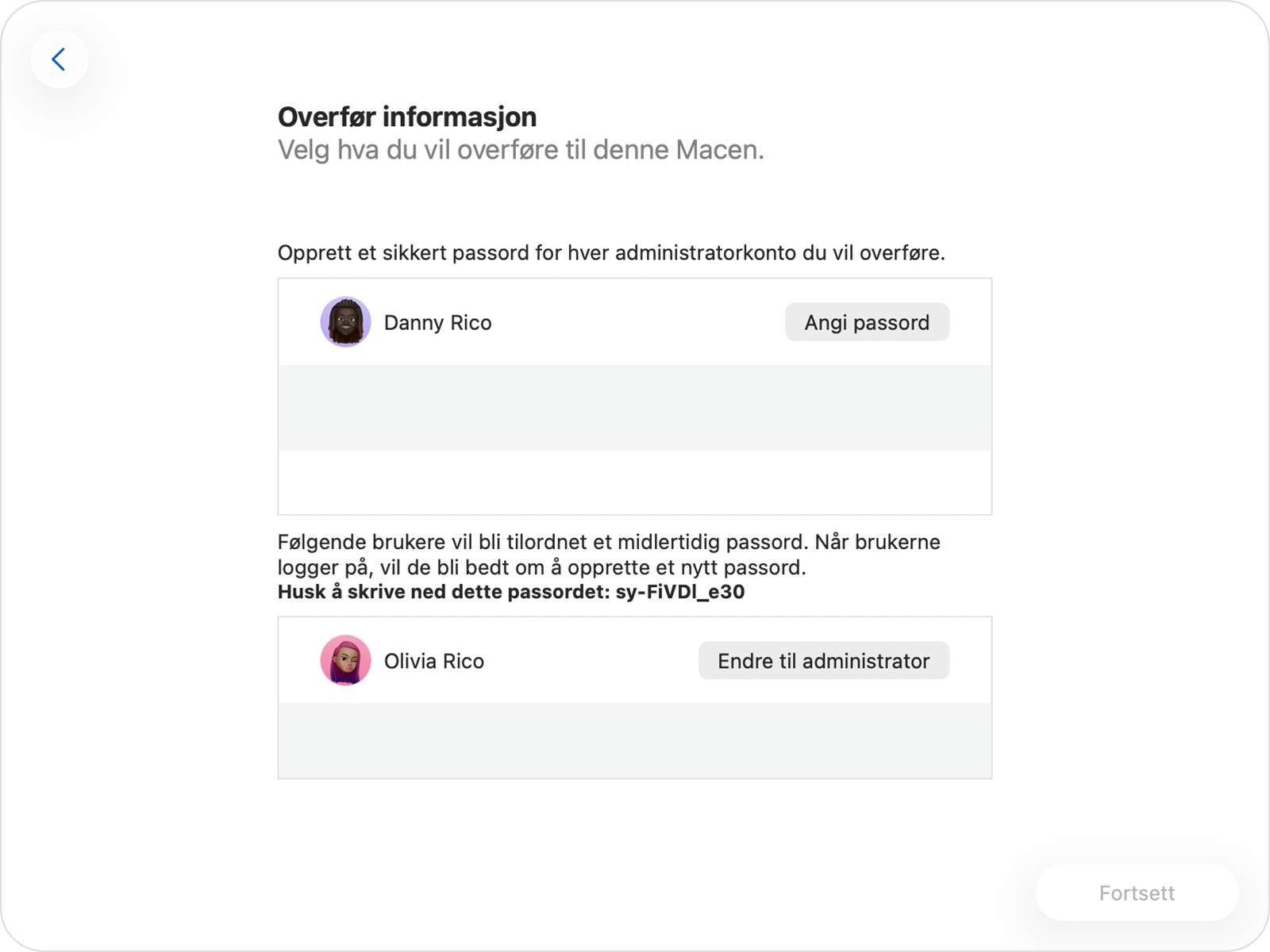Click the name label Olivia Rico
The height and width of the screenshot is (952, 1270).
pos(433,661)
